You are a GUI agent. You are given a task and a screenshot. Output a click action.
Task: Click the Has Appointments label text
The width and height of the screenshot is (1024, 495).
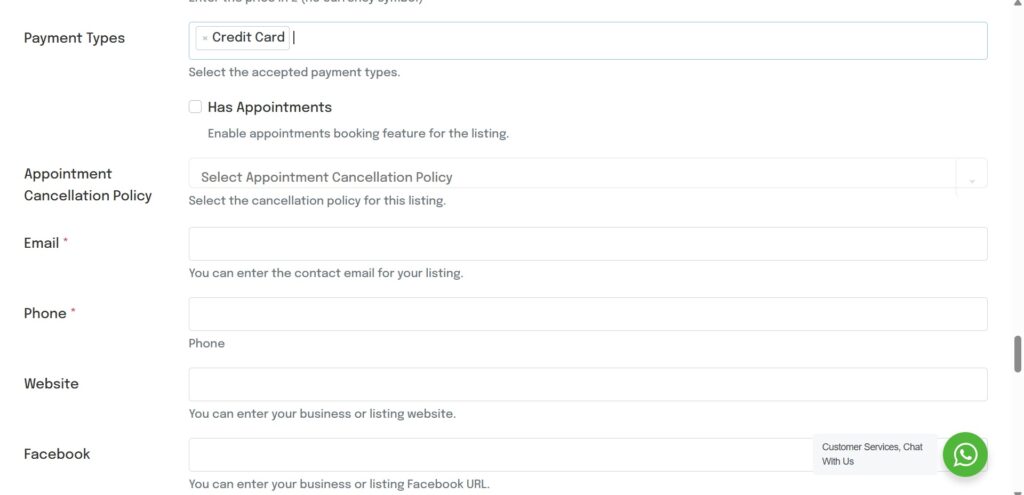[x=269, y=107]
